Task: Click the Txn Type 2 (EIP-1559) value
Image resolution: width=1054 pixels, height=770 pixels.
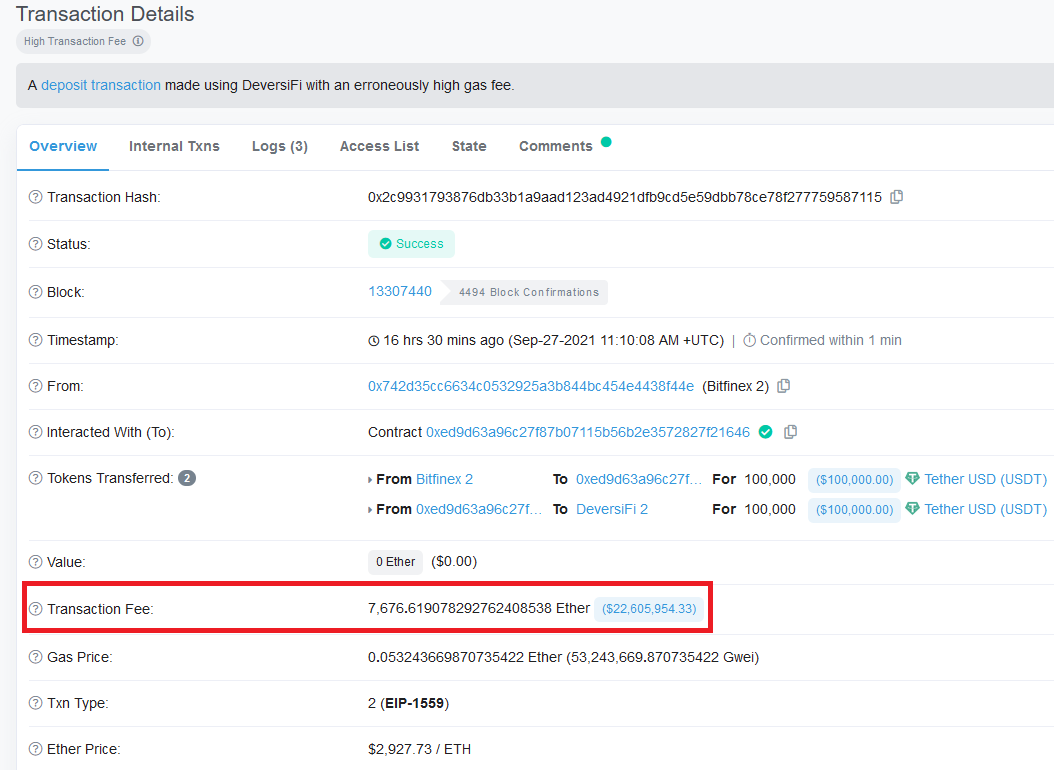Action: click(408, 703)
